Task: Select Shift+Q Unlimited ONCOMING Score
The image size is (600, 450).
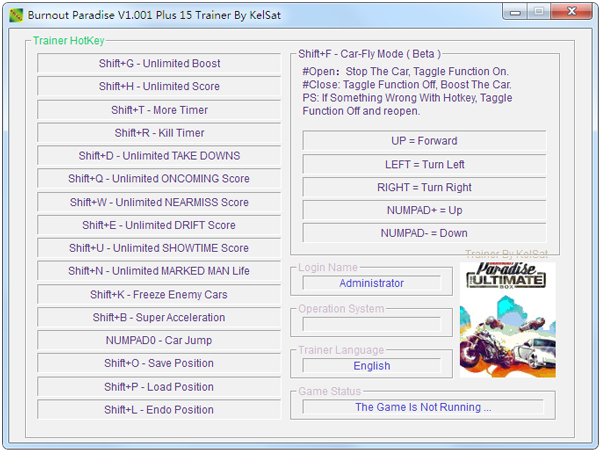Action: [159, 178]
